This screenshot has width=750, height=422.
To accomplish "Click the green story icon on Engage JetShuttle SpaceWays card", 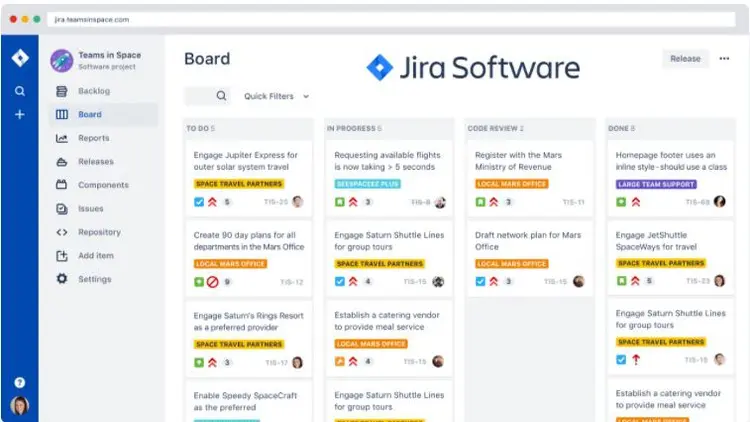I will pyautogui.click(x=621, y=281).
